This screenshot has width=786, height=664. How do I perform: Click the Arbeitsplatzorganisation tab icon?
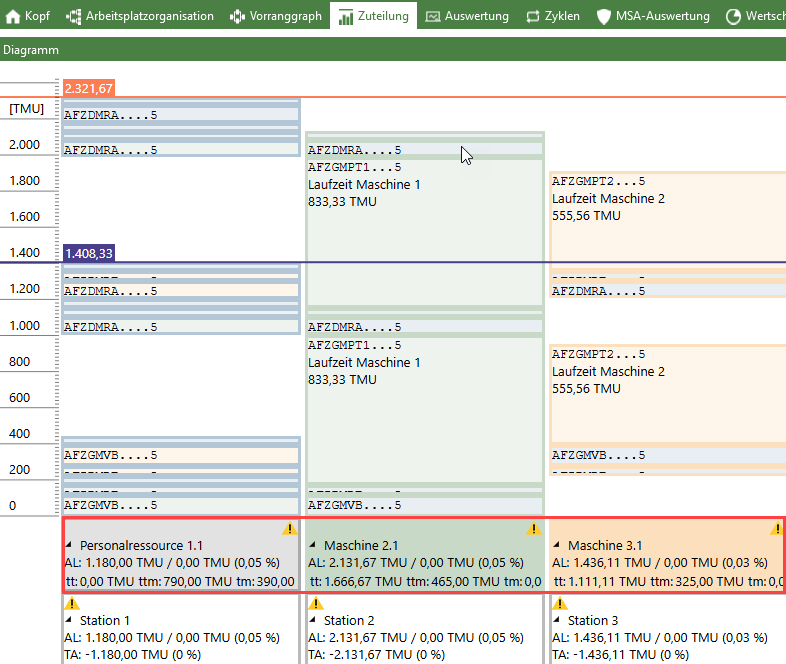click(x=74, y=16)
